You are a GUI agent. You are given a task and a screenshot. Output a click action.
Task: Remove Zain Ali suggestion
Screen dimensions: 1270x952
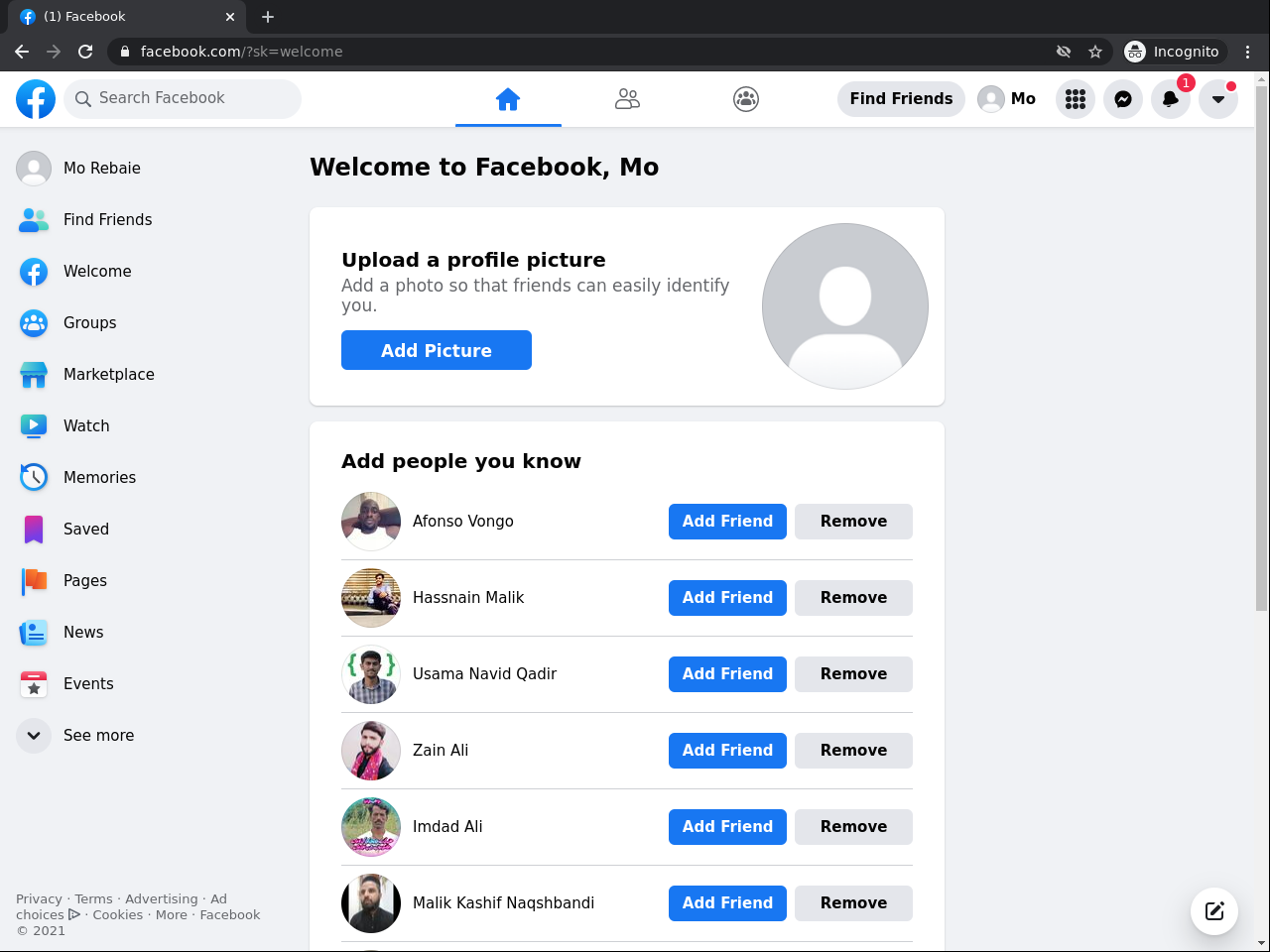[x=853, y=751]
